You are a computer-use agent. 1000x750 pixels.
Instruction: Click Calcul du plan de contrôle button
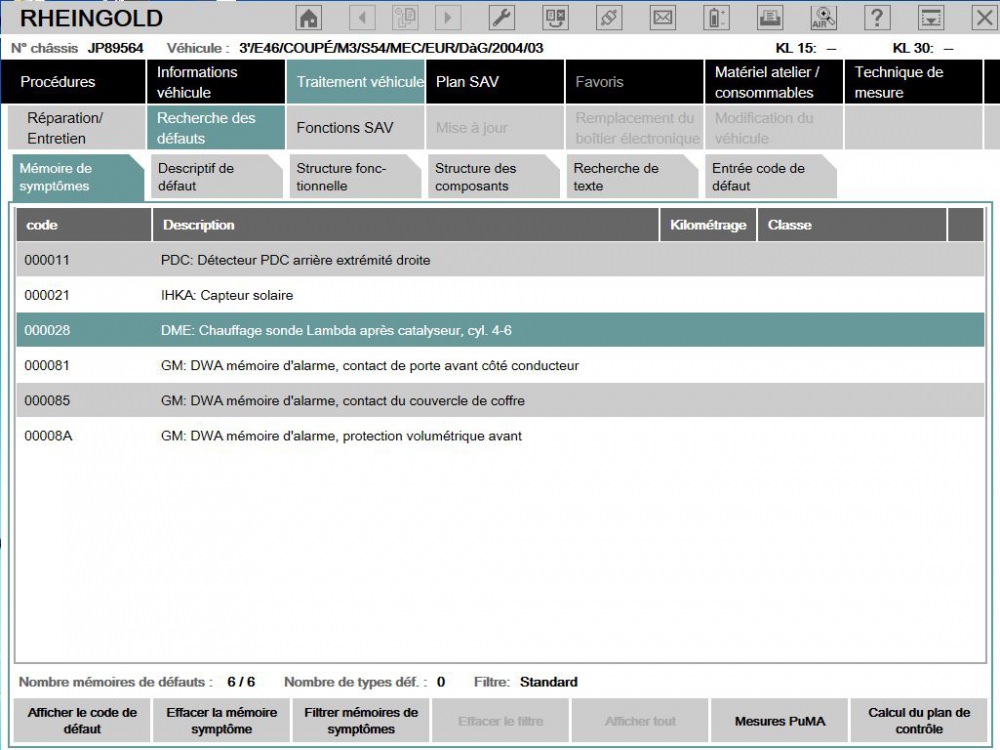coord(919,721)
